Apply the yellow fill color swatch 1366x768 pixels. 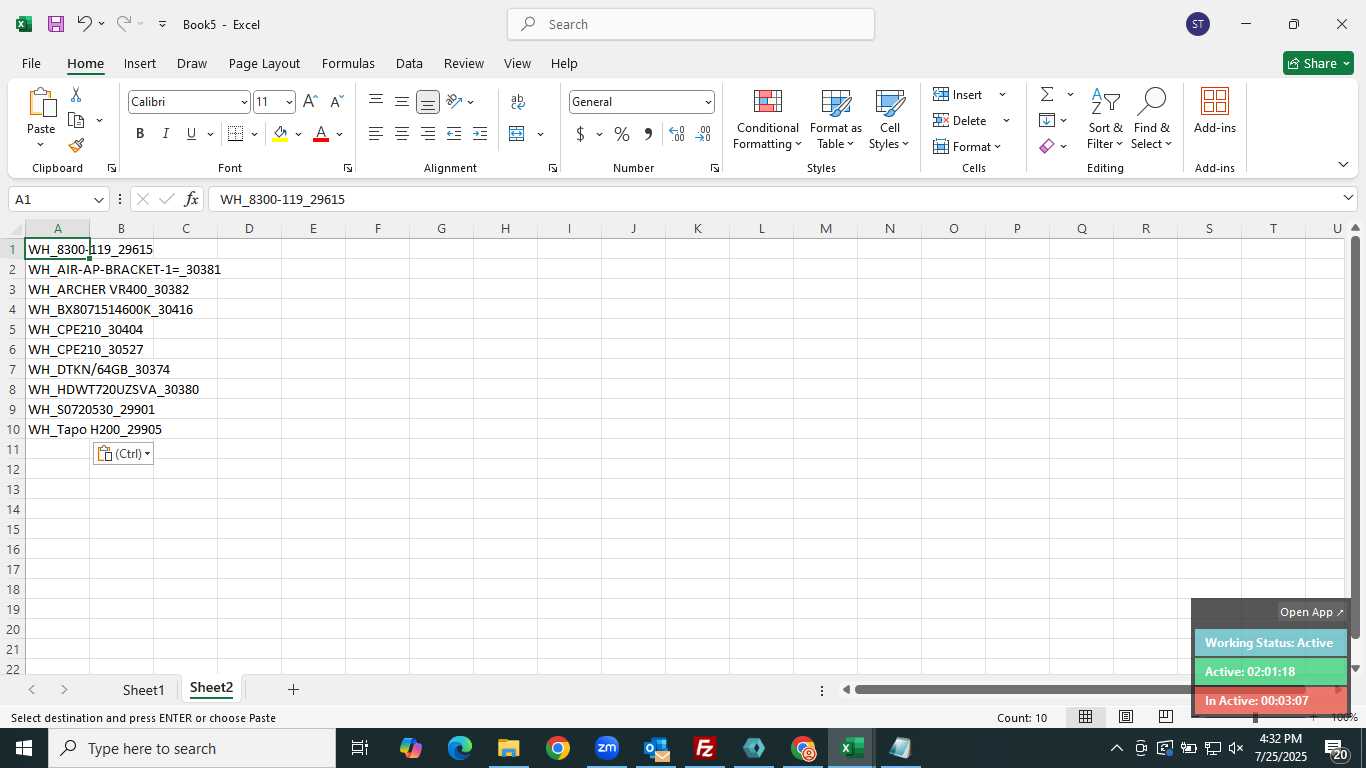pos(280,134)
